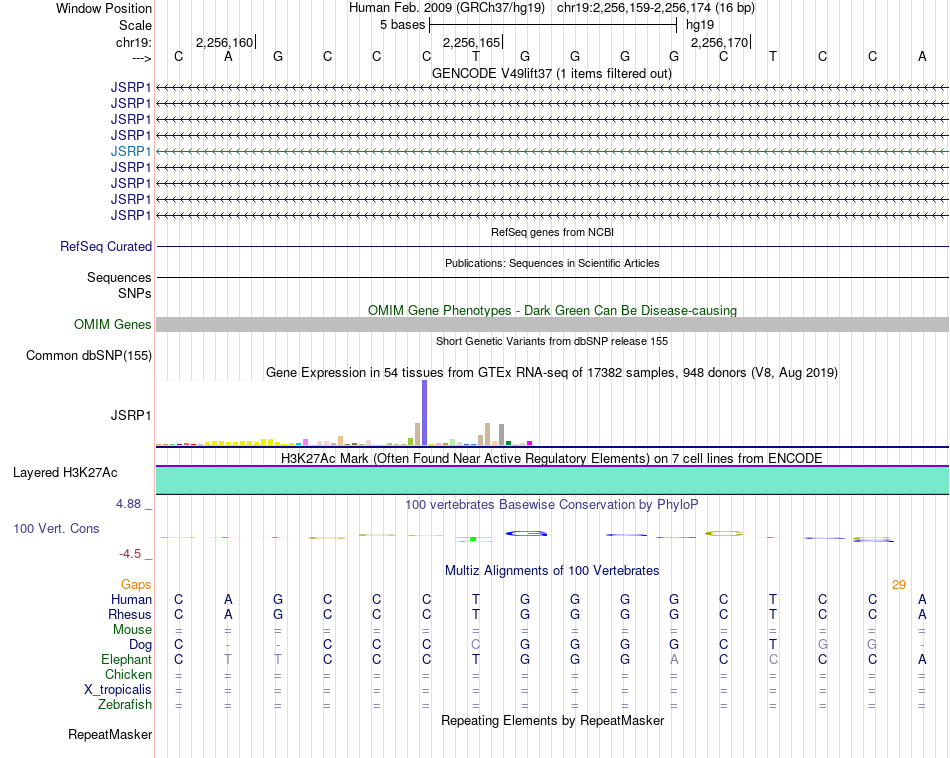Click the RepeatMasker track label

110,734
